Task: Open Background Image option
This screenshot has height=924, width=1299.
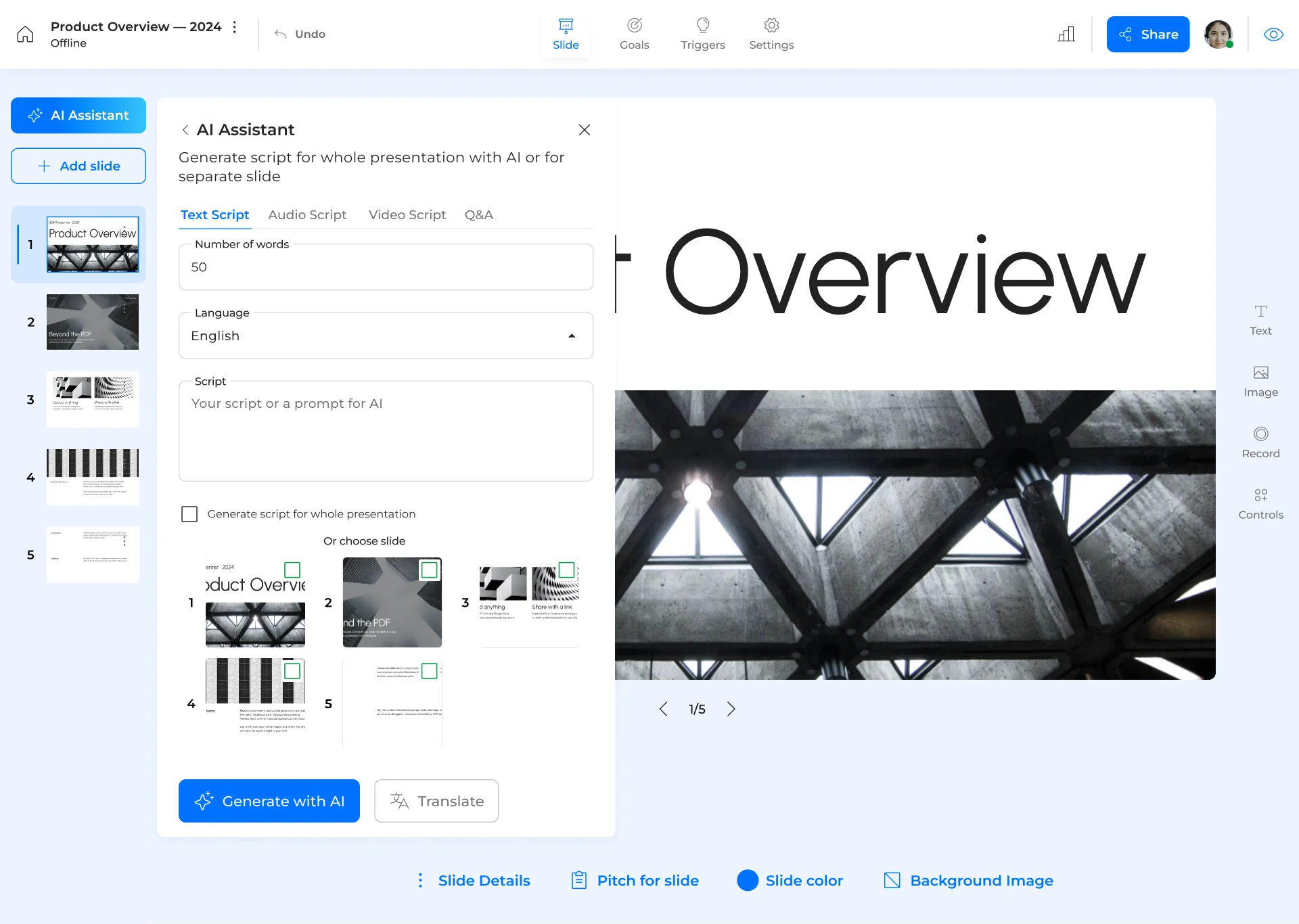Action: [968, 881]
